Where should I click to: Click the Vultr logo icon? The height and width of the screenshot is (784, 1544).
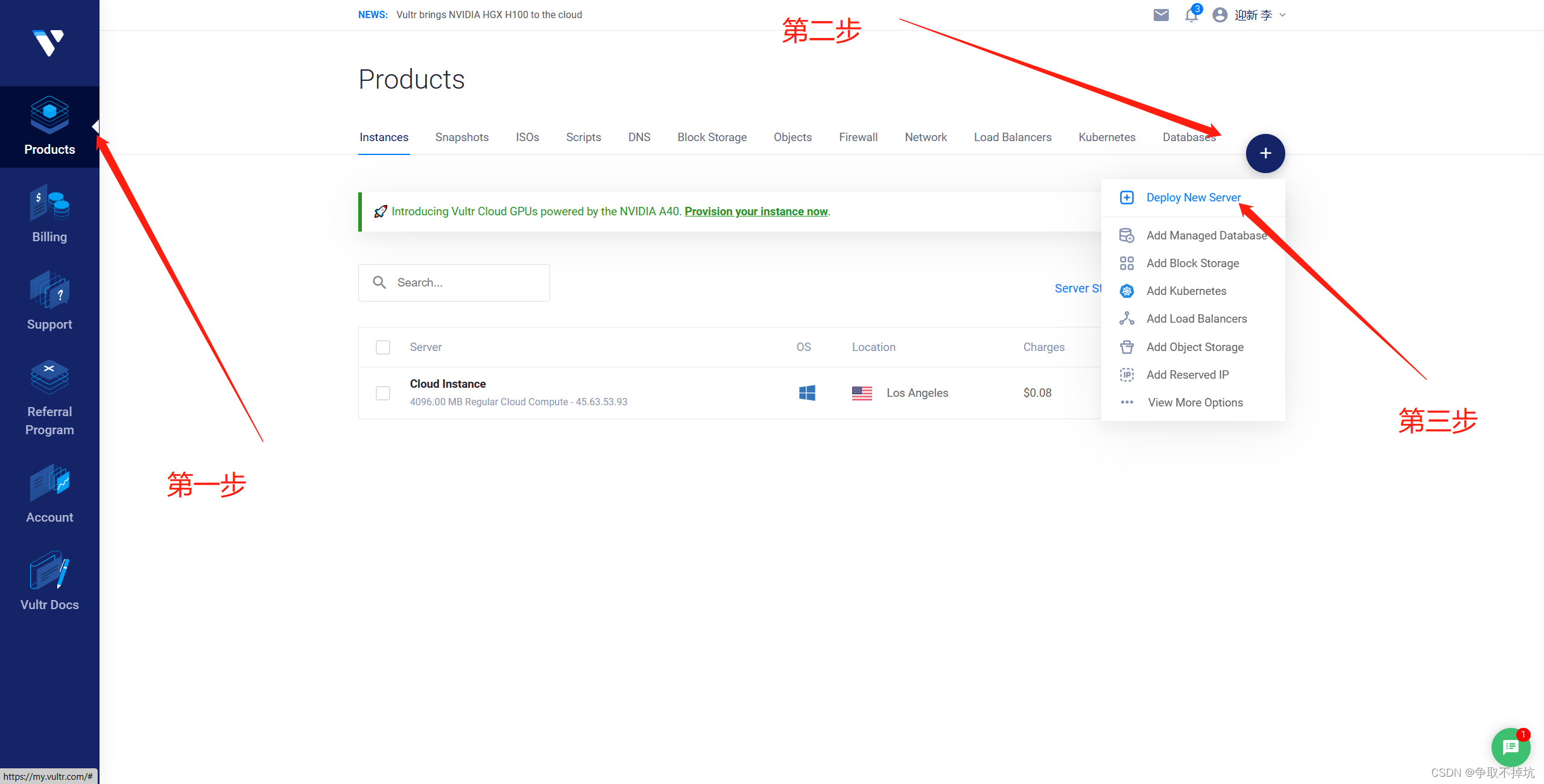48,43
